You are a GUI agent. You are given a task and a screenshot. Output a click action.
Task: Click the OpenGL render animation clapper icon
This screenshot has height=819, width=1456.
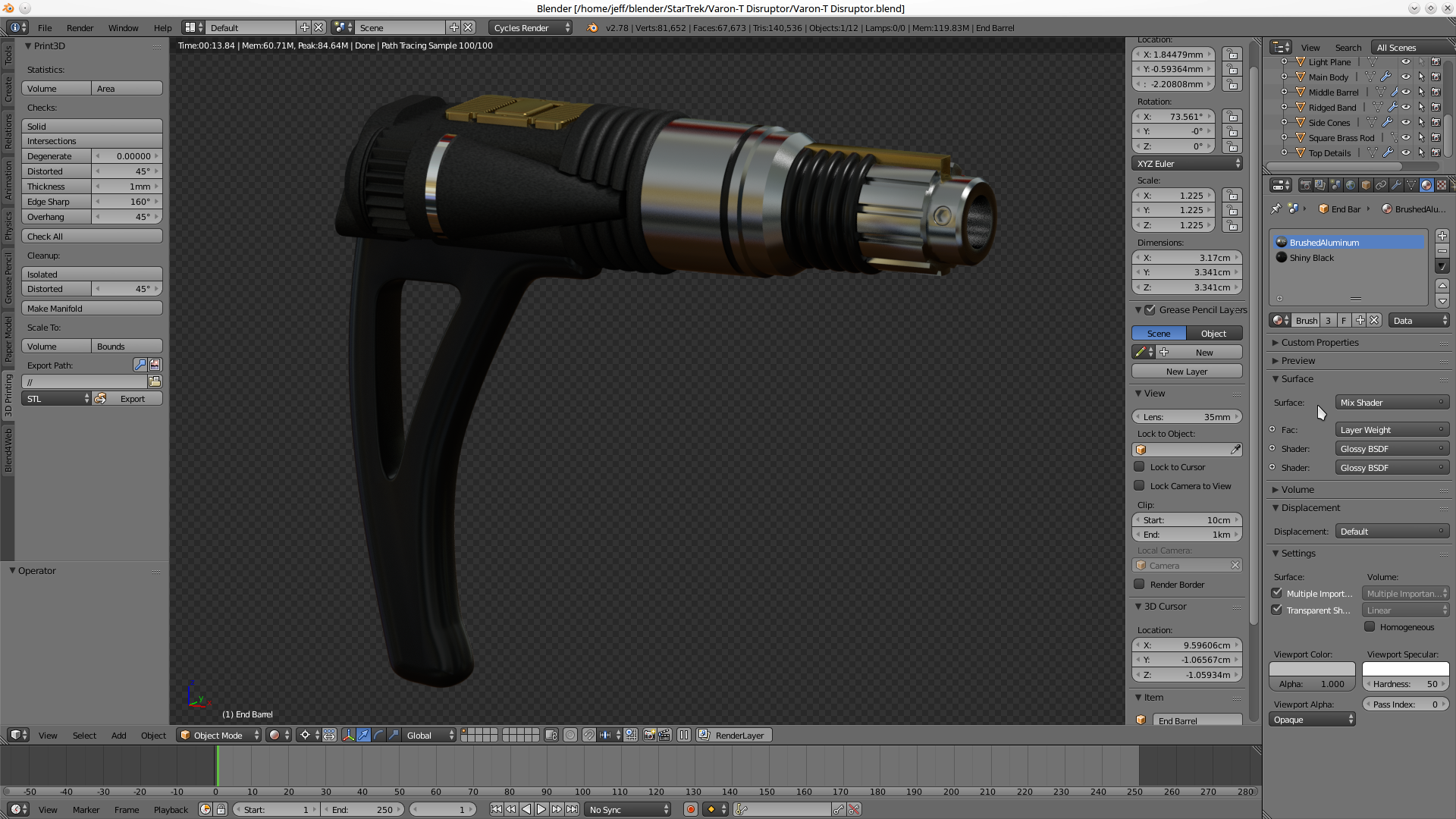[665, 735]
